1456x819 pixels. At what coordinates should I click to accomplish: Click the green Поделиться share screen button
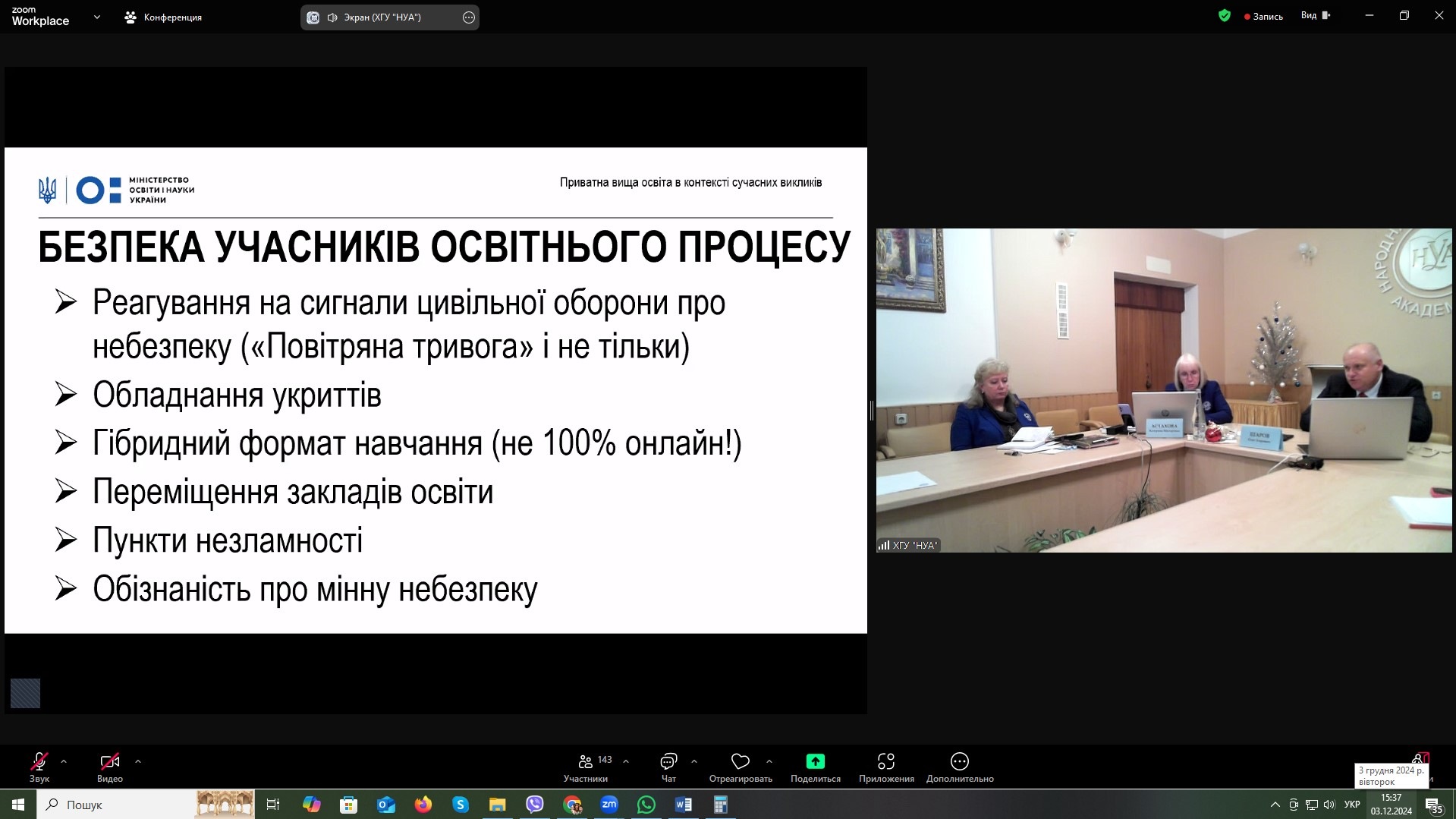[x=815, y=761]
